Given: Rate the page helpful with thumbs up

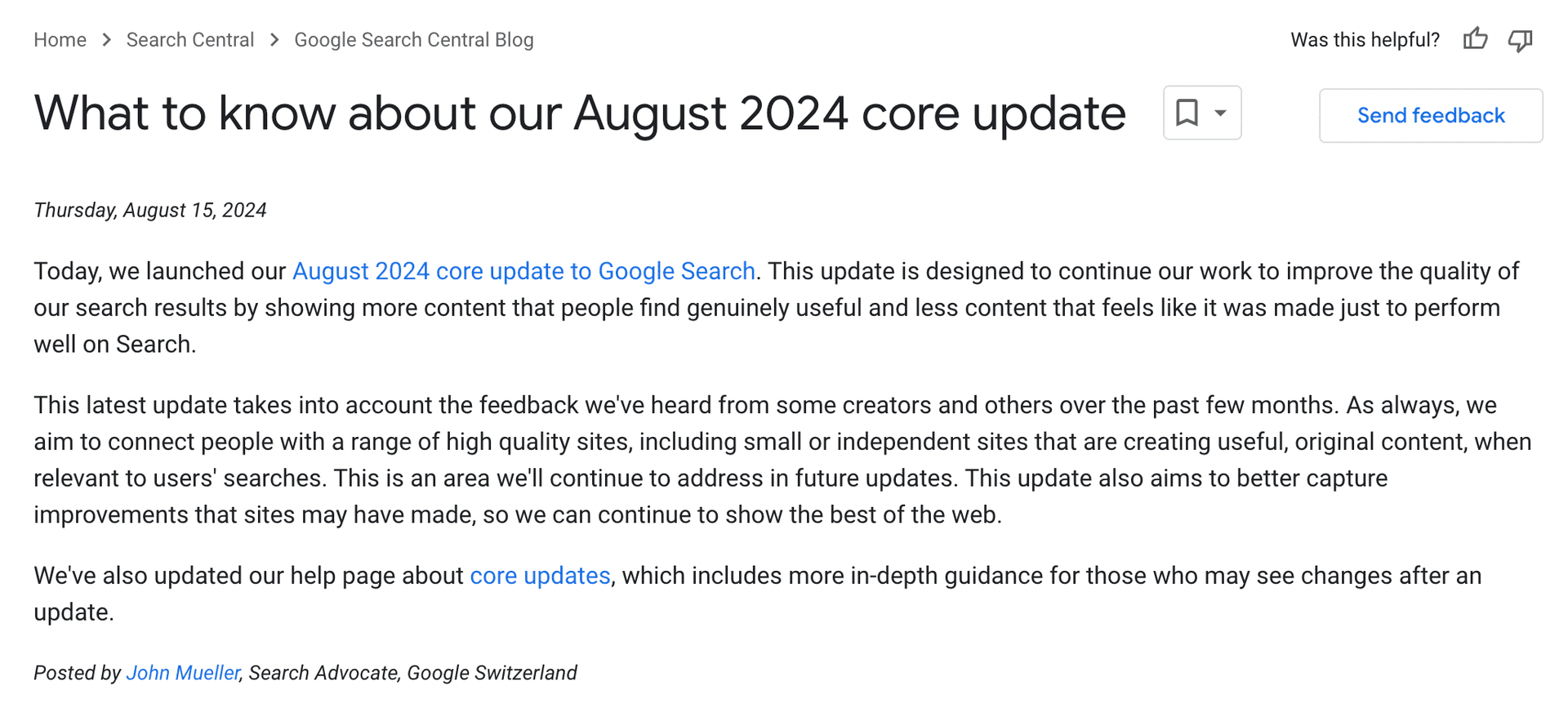Looking at the screenshot, I should click(x=1475, y=39).
